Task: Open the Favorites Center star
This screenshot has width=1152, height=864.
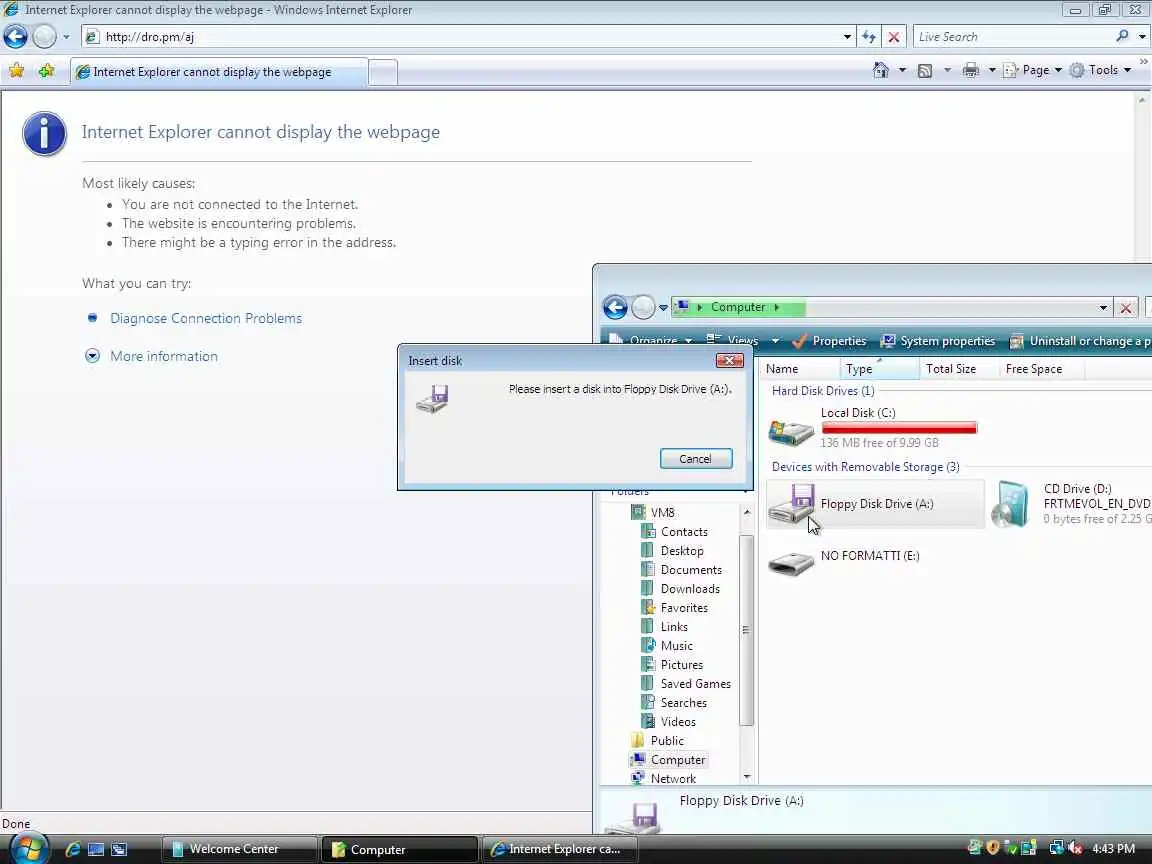Action: click(x=16, y=71)
